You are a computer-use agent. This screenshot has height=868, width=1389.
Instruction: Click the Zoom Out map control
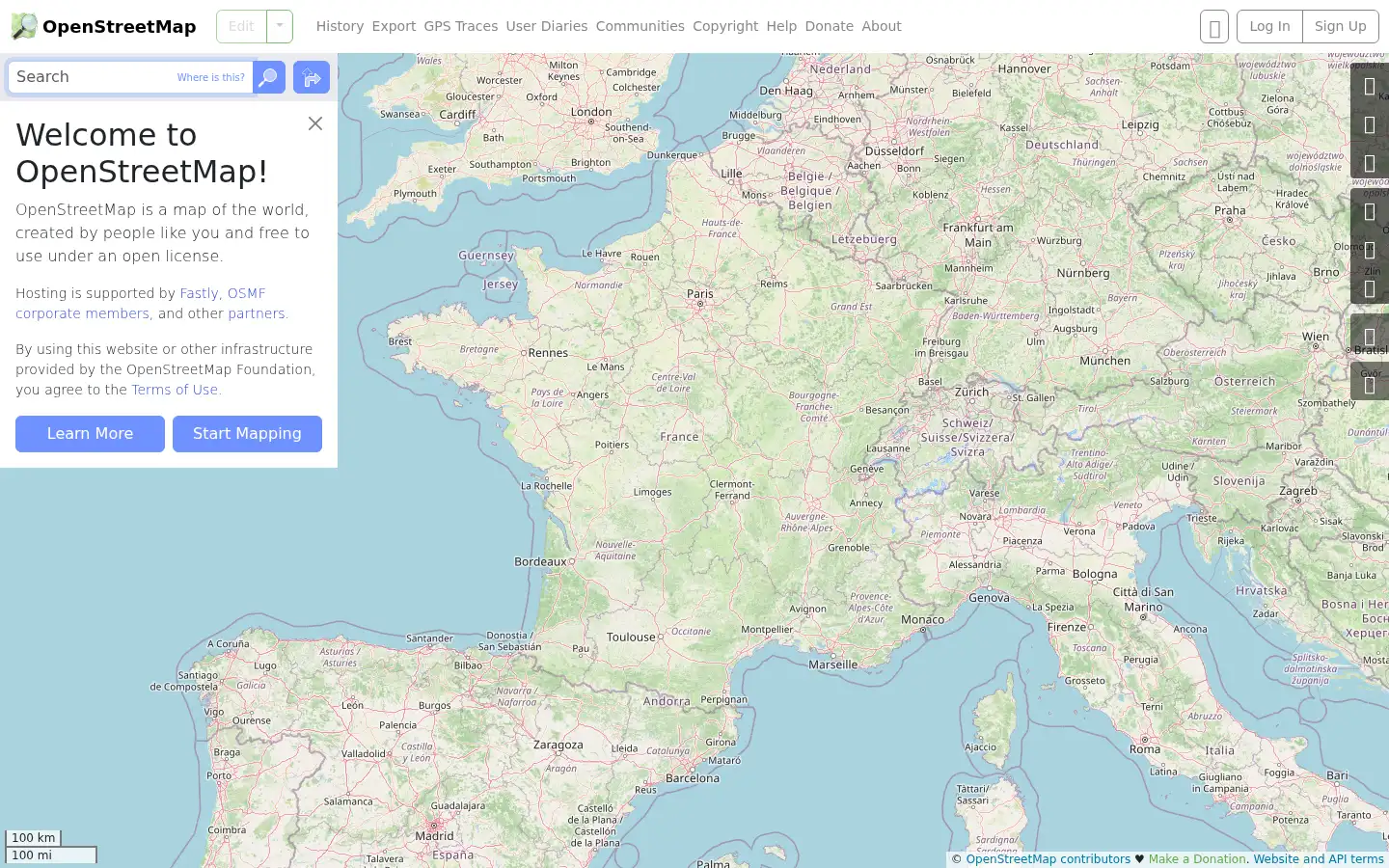1370,125
